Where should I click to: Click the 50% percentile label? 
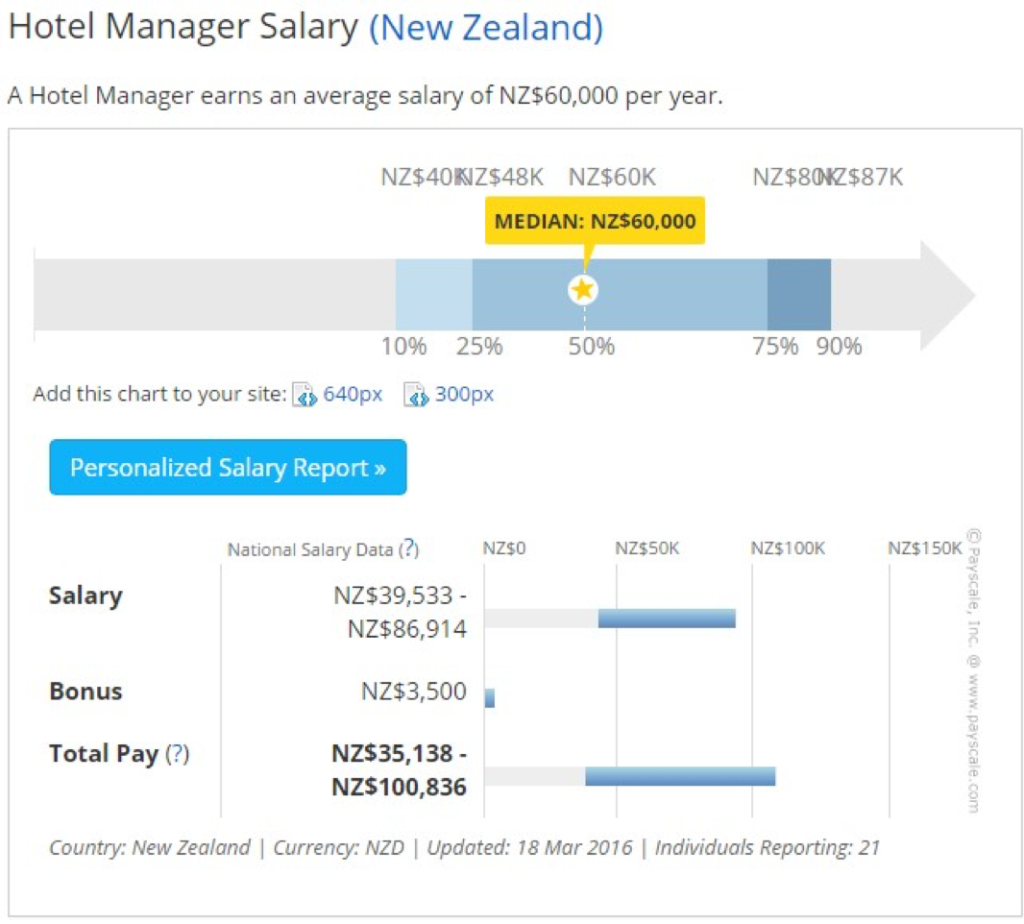592,347
